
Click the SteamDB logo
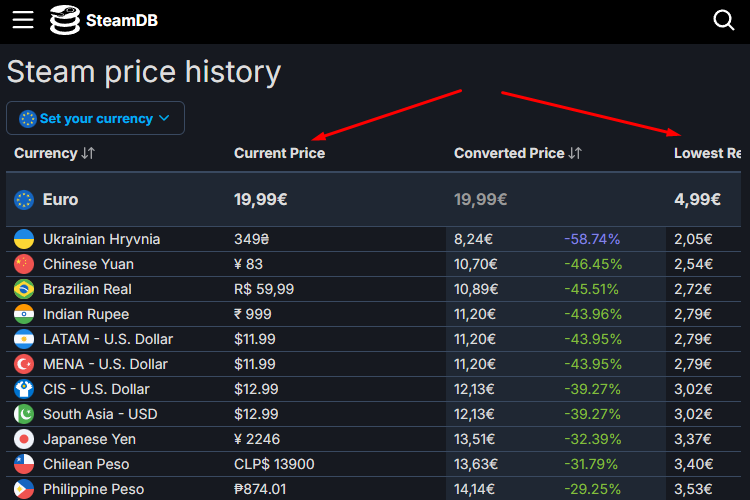click(x=104, y=20)
